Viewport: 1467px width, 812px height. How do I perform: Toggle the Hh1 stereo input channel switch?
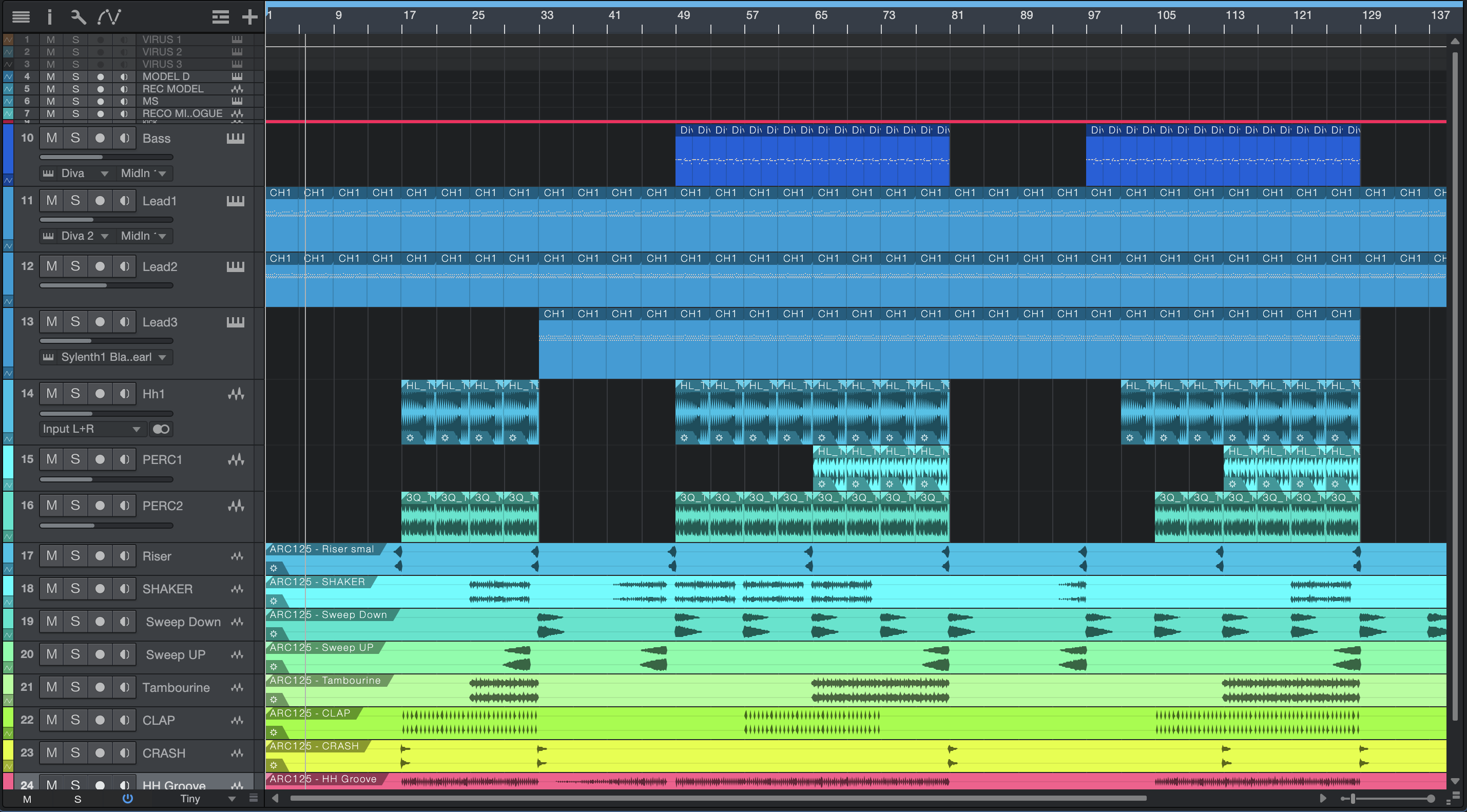click(161, 429)
